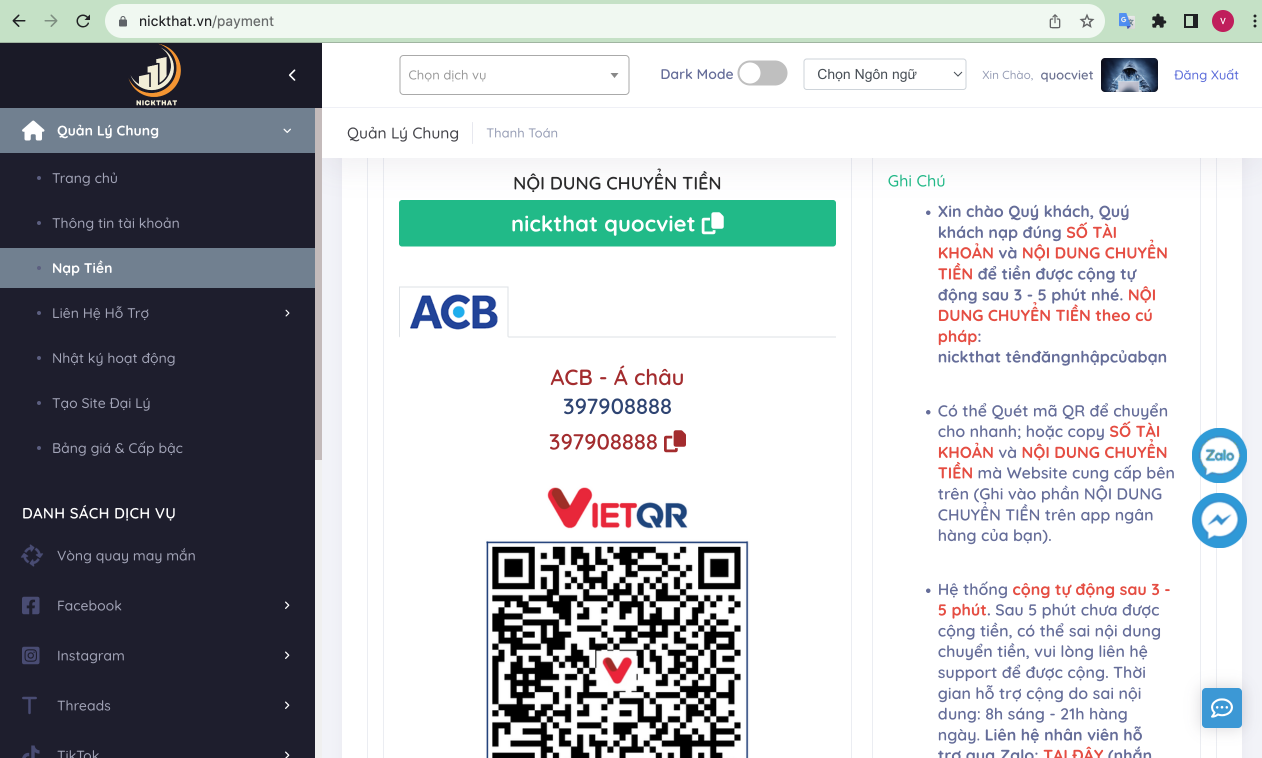Image resolution: width=1262 pixels, height=758 pixels.
Task: Open live chat support bubble icon
Action: [x=1222, y=708]
